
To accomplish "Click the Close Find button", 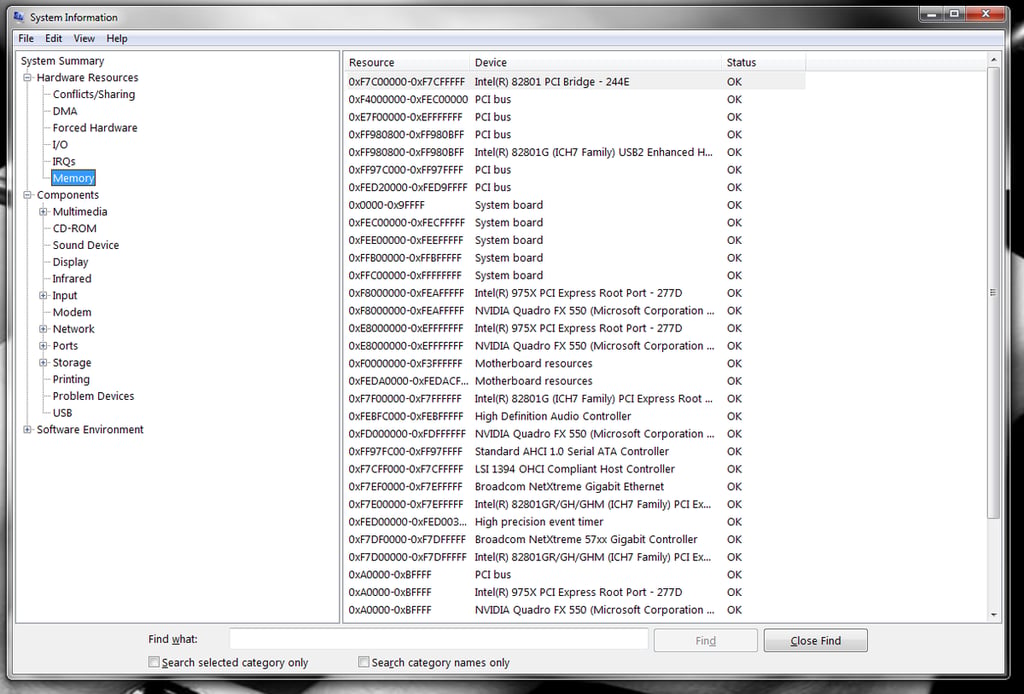I will 816,640.
